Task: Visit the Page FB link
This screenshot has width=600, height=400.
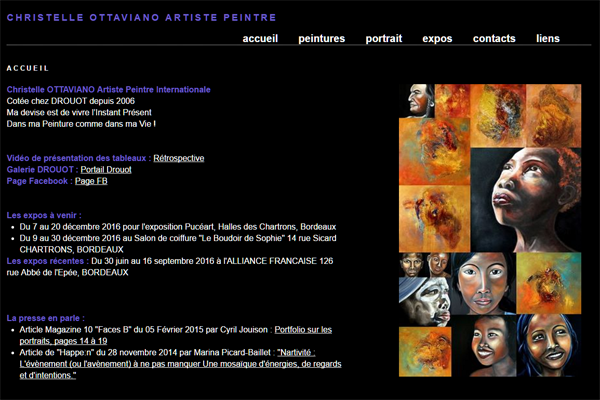Action: (91, 181)
